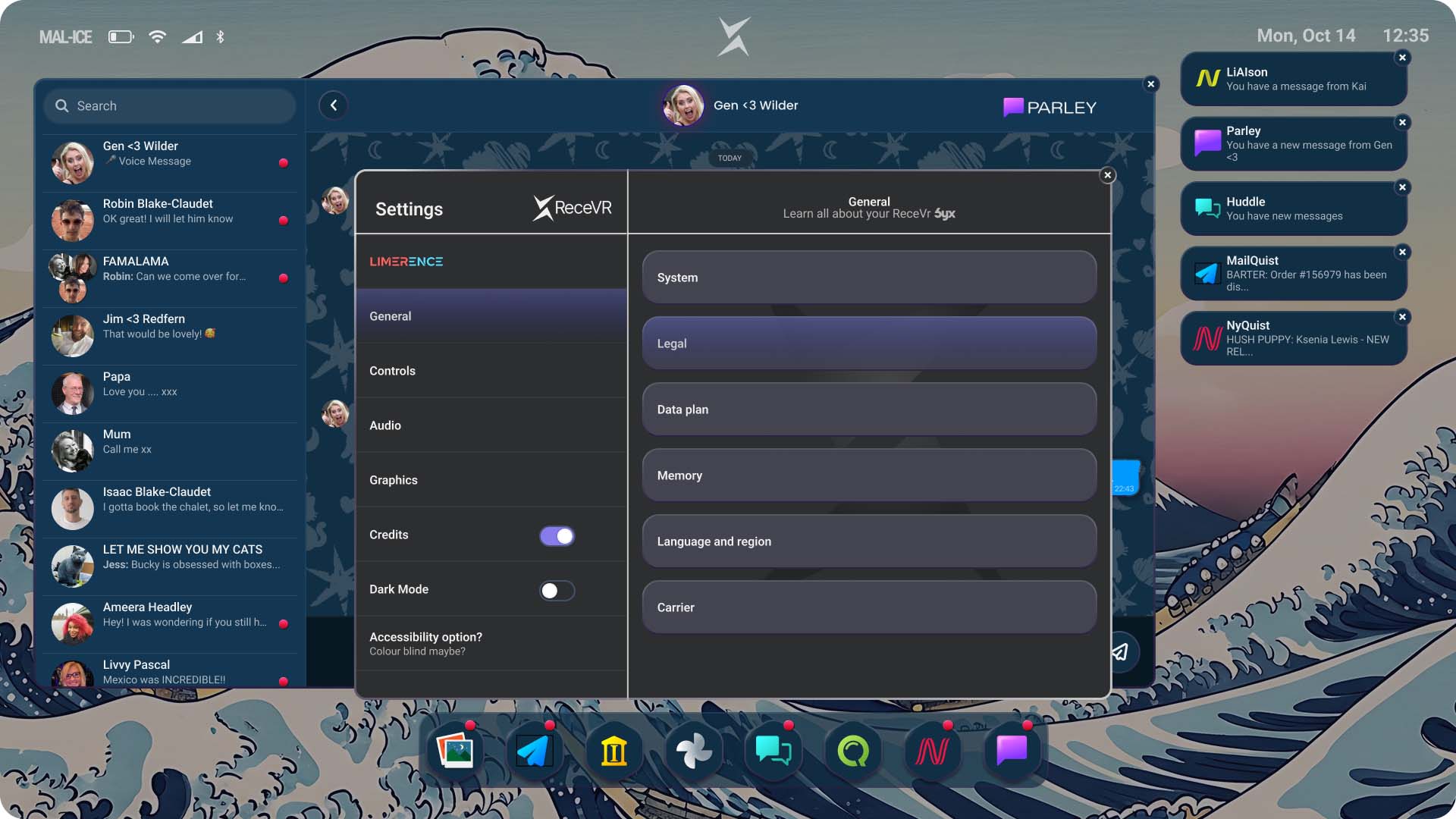Select the Graphics settings tab
Viewport: 1456px width, 819px height.
pos(491,480)
